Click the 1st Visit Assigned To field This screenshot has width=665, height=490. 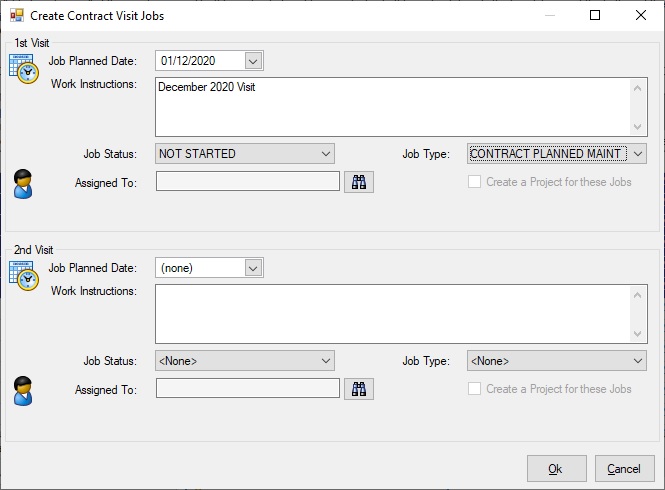pos(248,182)
